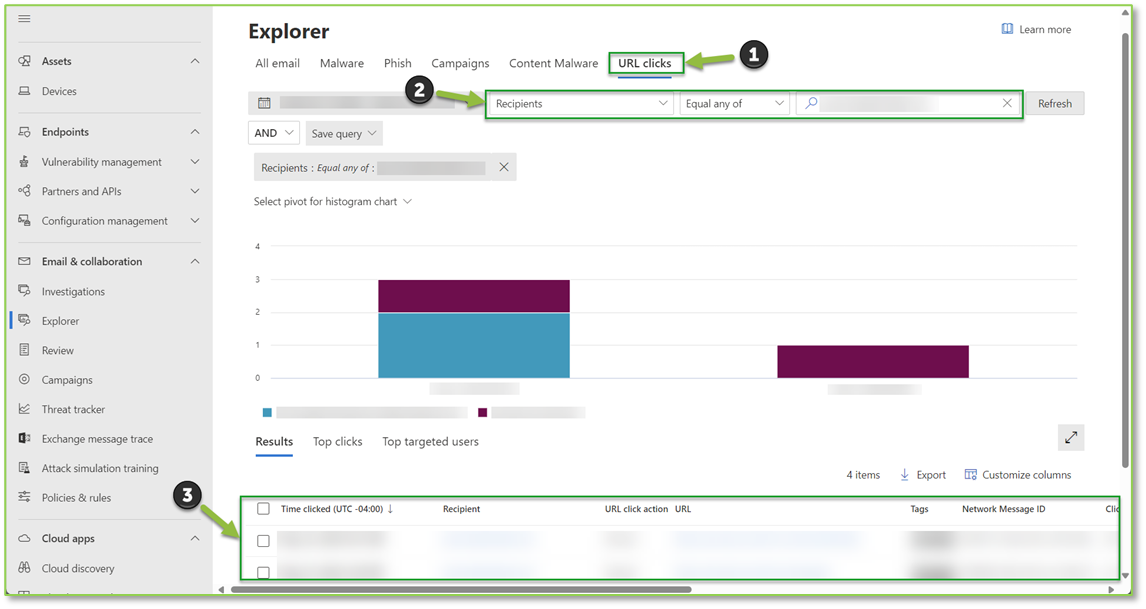Check the second result row checkbox
This screenshot has height=609, width=1146.
click(263, 572)
